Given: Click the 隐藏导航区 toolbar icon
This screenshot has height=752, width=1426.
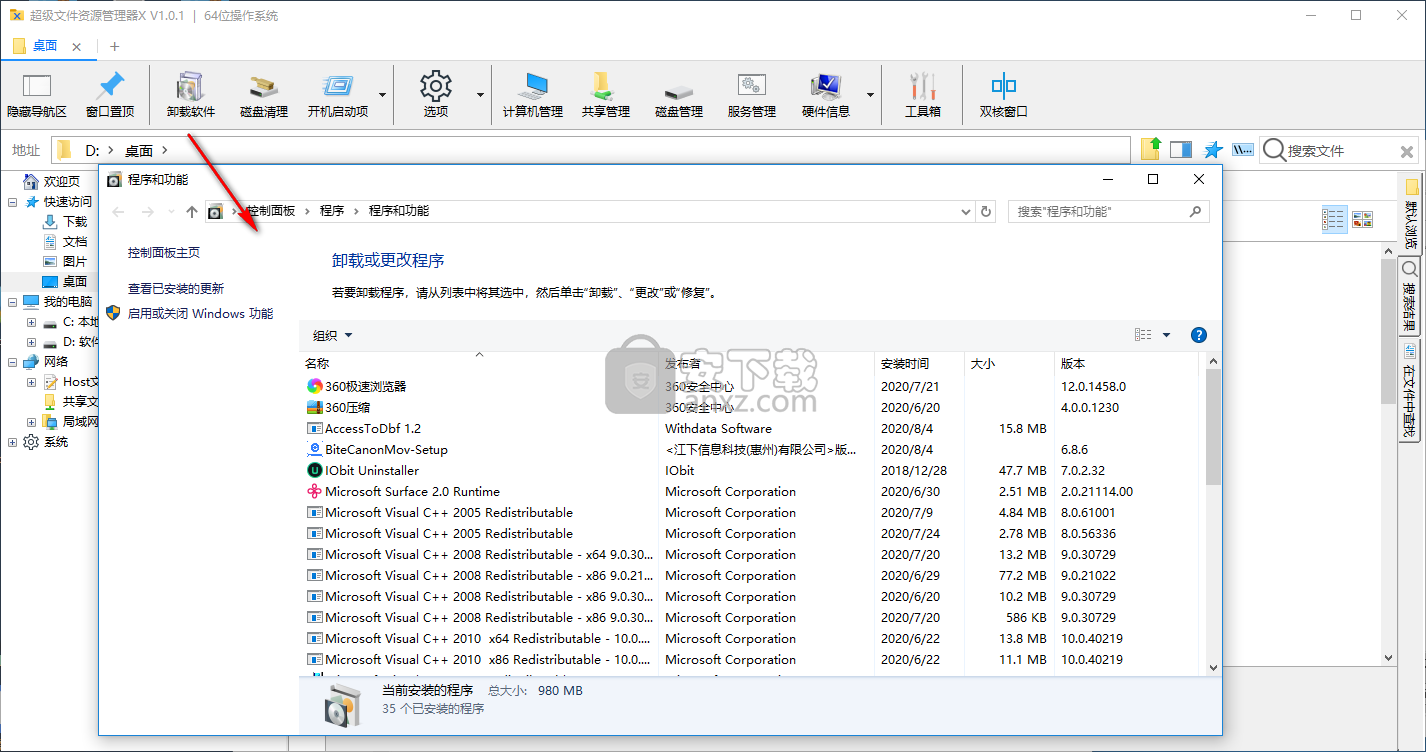Looking at the screenshot, I should pyautogui.click(x=37, y=96).
